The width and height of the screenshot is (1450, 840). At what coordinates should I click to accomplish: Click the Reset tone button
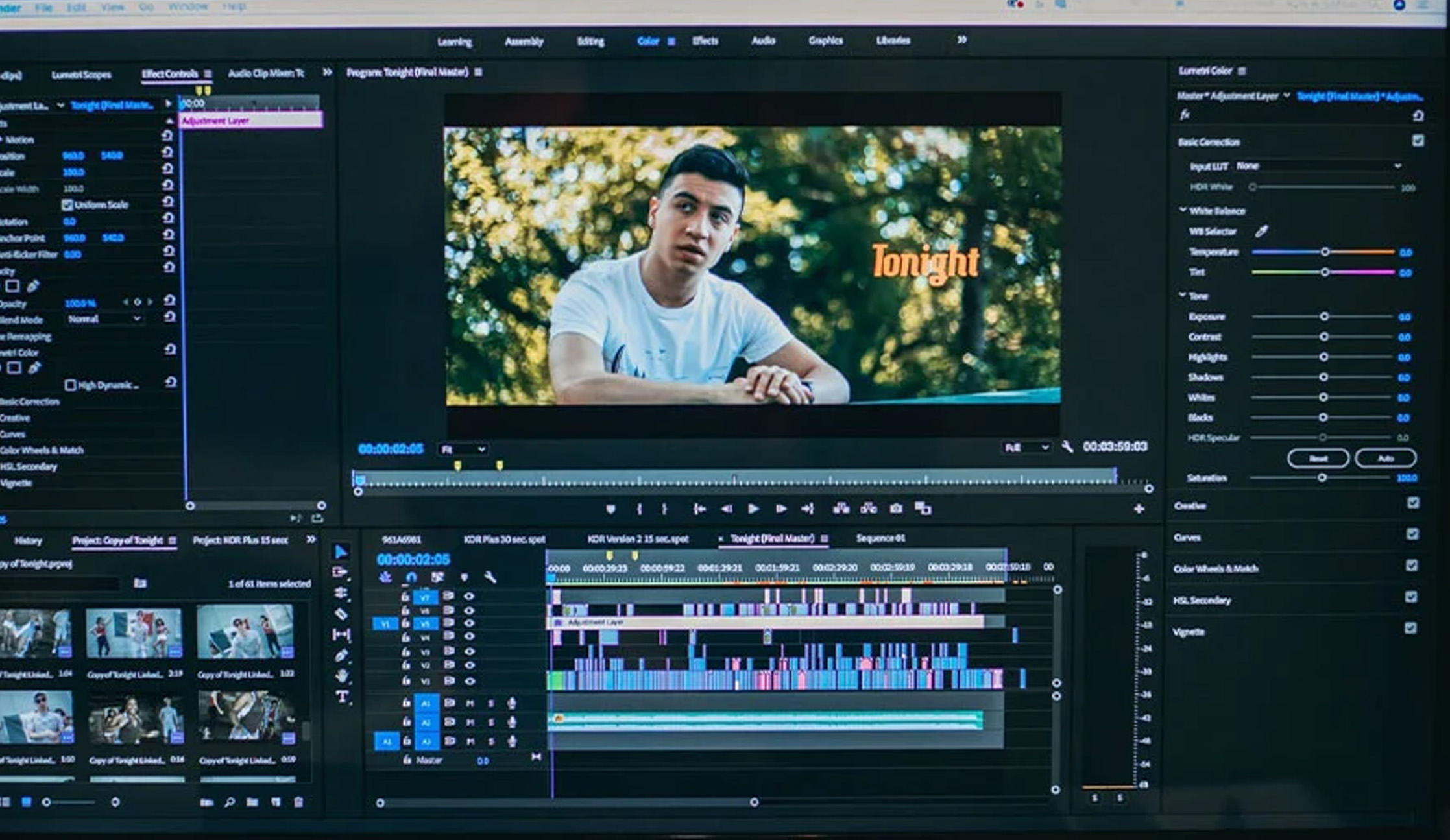click(x=1318, y=458)
